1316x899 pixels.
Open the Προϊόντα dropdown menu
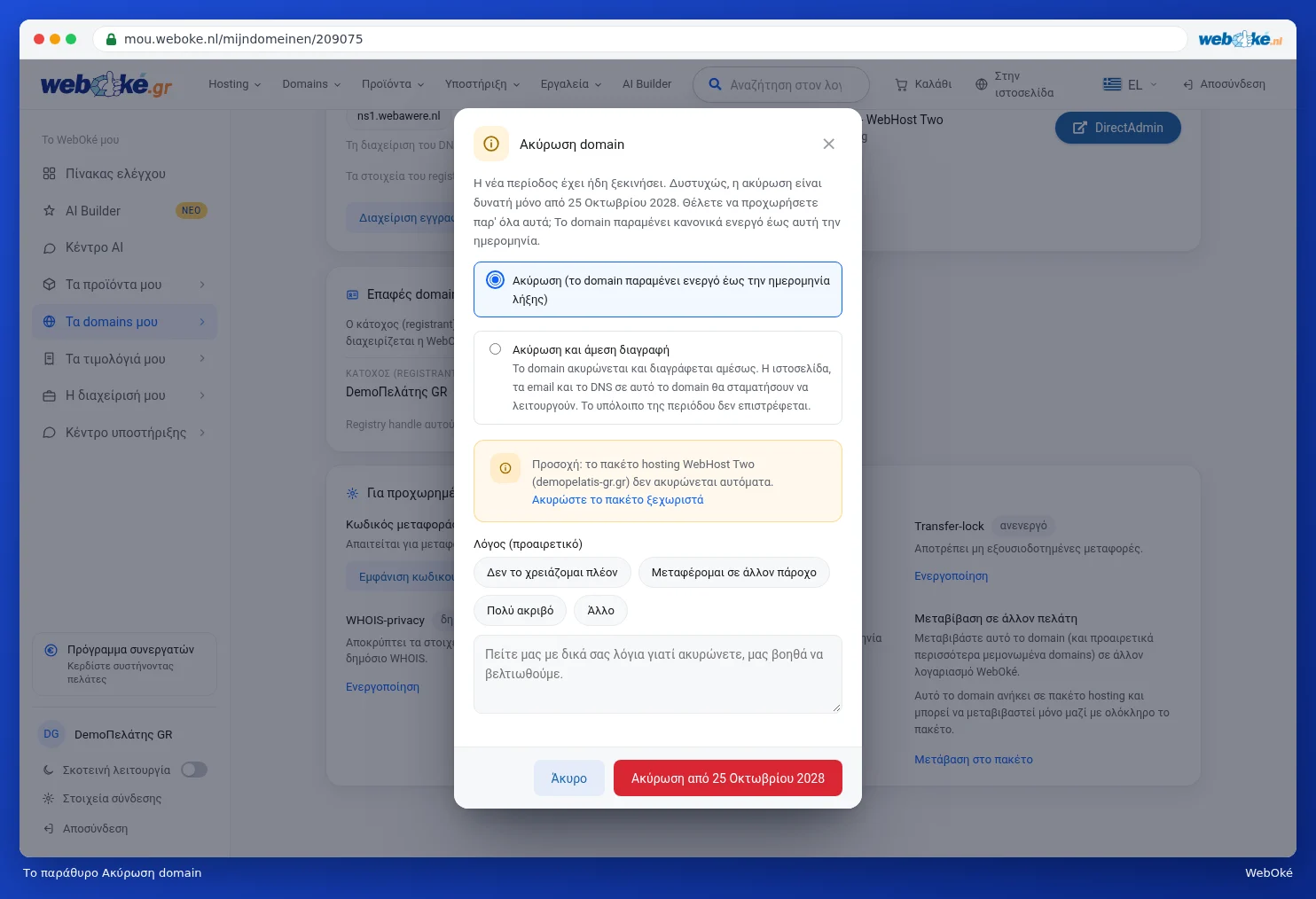[393, 84]
